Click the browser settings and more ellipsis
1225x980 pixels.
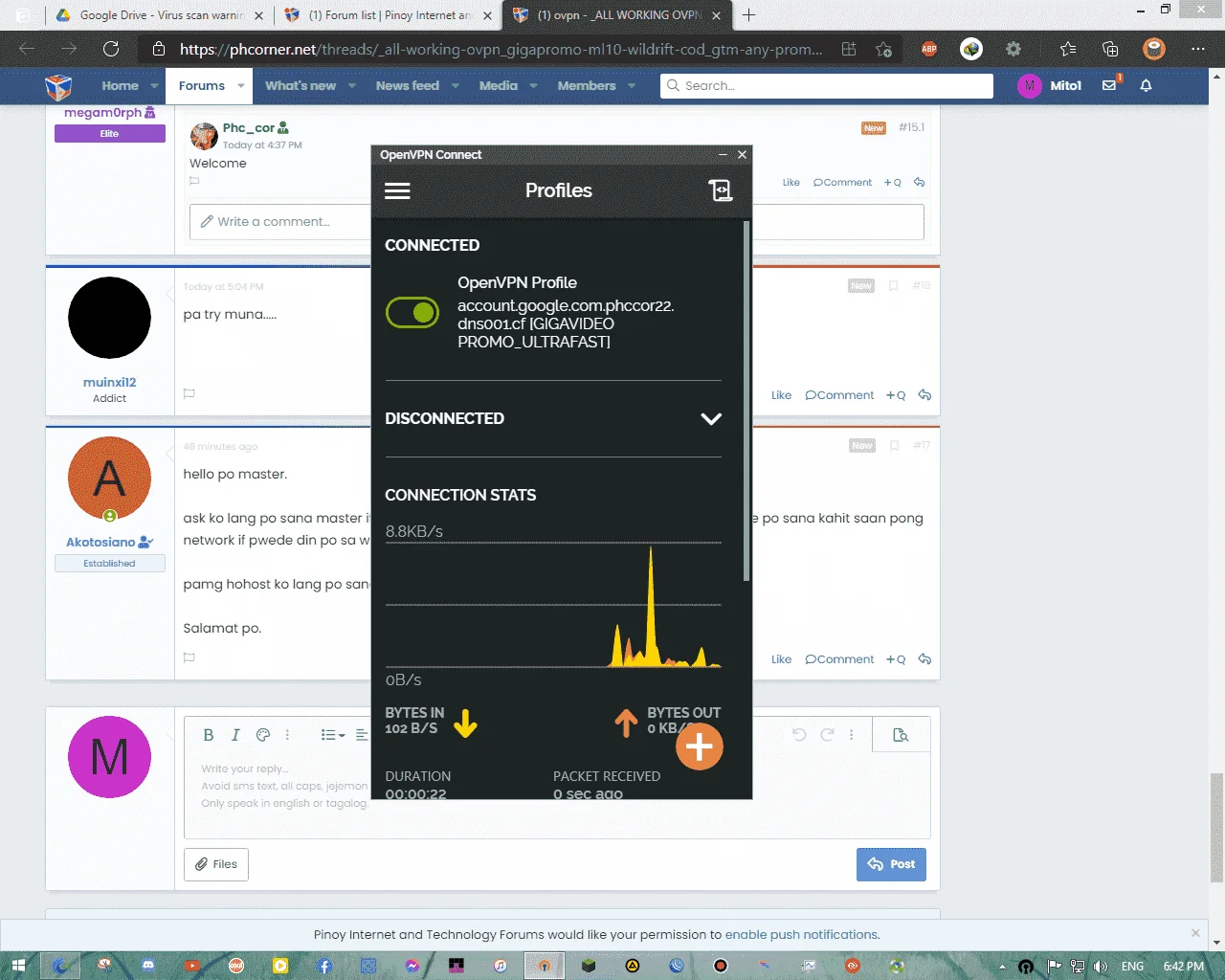(x=1198, y=49)
